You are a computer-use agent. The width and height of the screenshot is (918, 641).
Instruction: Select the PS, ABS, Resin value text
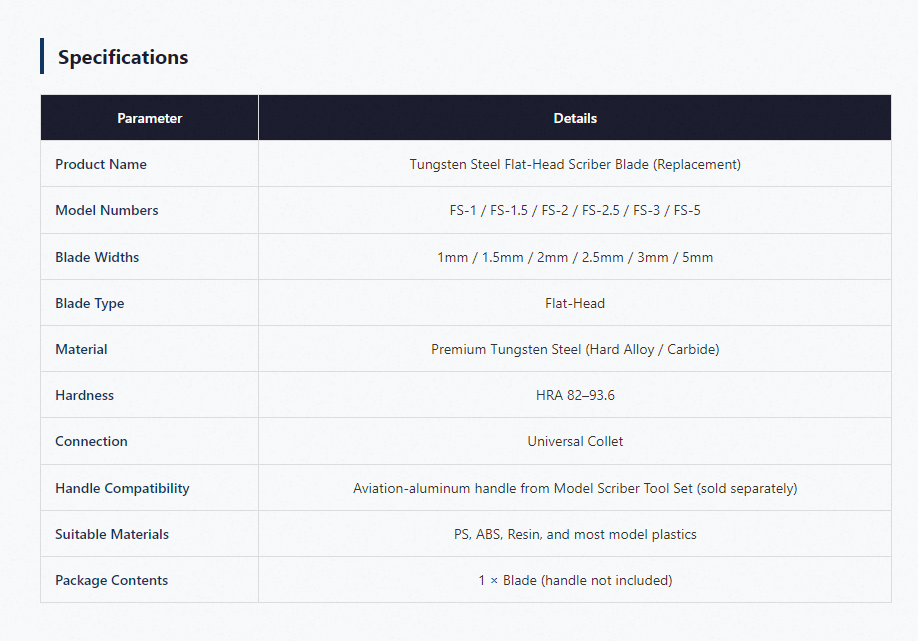coord(575,534)
